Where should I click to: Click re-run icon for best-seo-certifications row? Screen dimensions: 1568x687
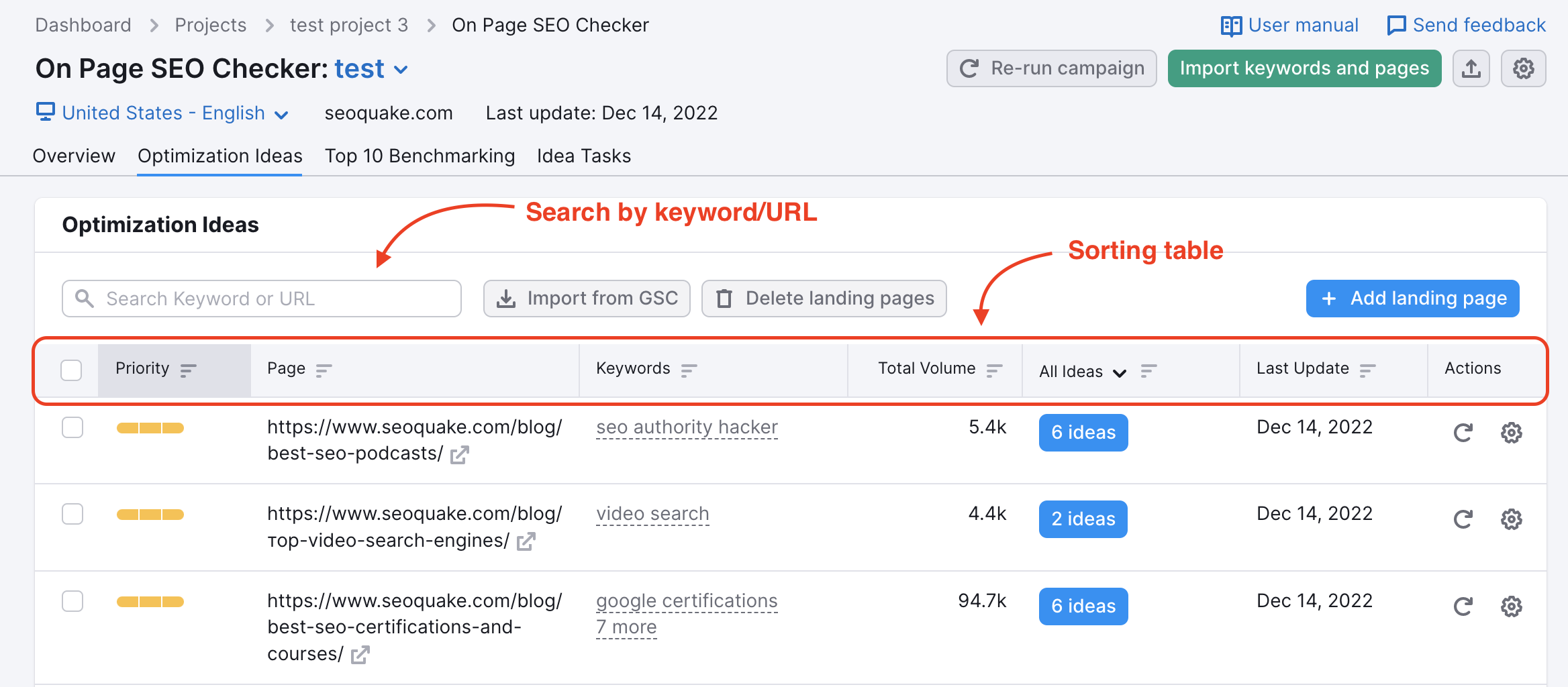1463,606
